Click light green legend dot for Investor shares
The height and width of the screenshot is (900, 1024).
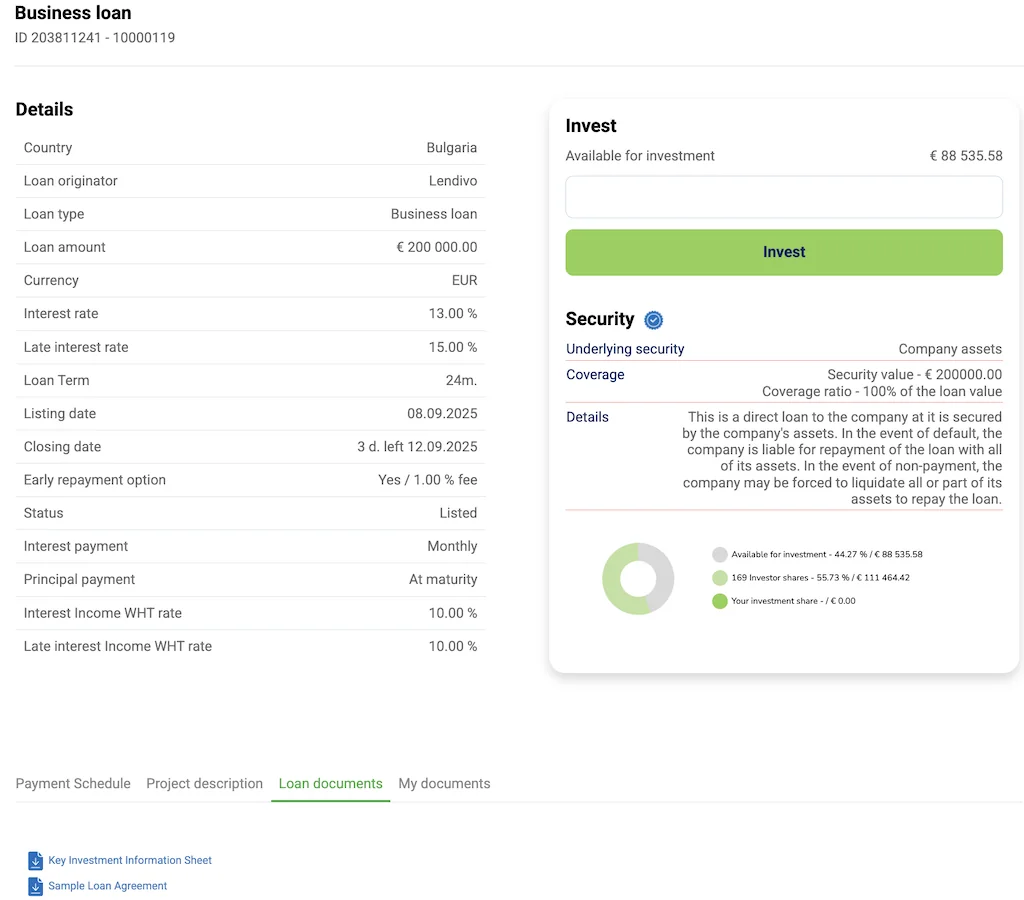[719, 578]
